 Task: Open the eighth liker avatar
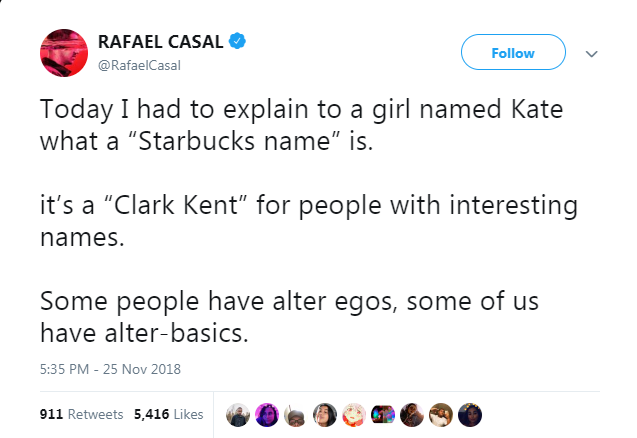click(442, 413)
